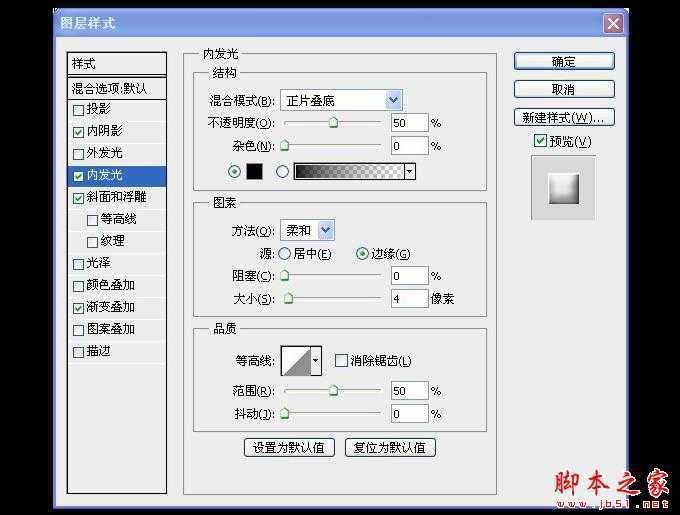Screen dimensions: 680x515
Task: Open the 渐变叠加 gradient overlay settings row
Action: (x=117, y=308)
